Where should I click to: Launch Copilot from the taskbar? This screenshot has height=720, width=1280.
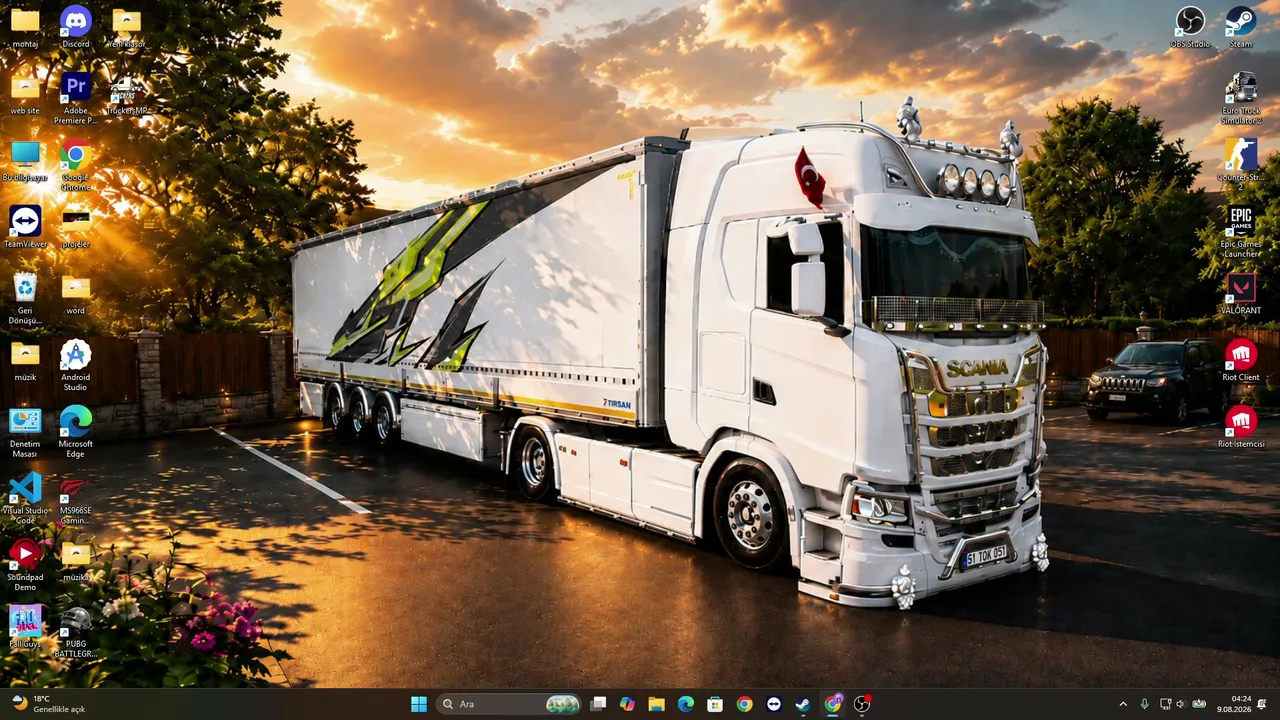(627, 704)
